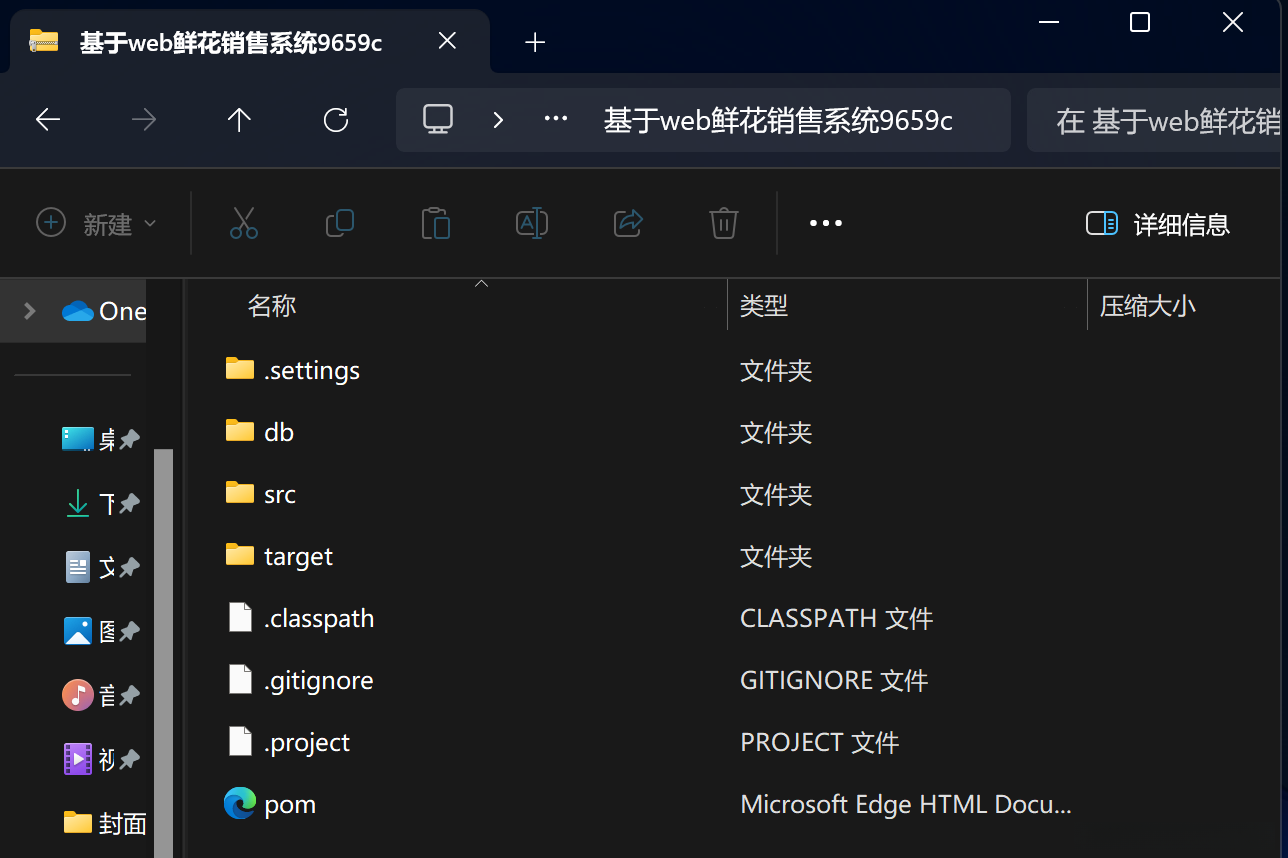Expand the OneDrive tree node

[x=30, y=311]
